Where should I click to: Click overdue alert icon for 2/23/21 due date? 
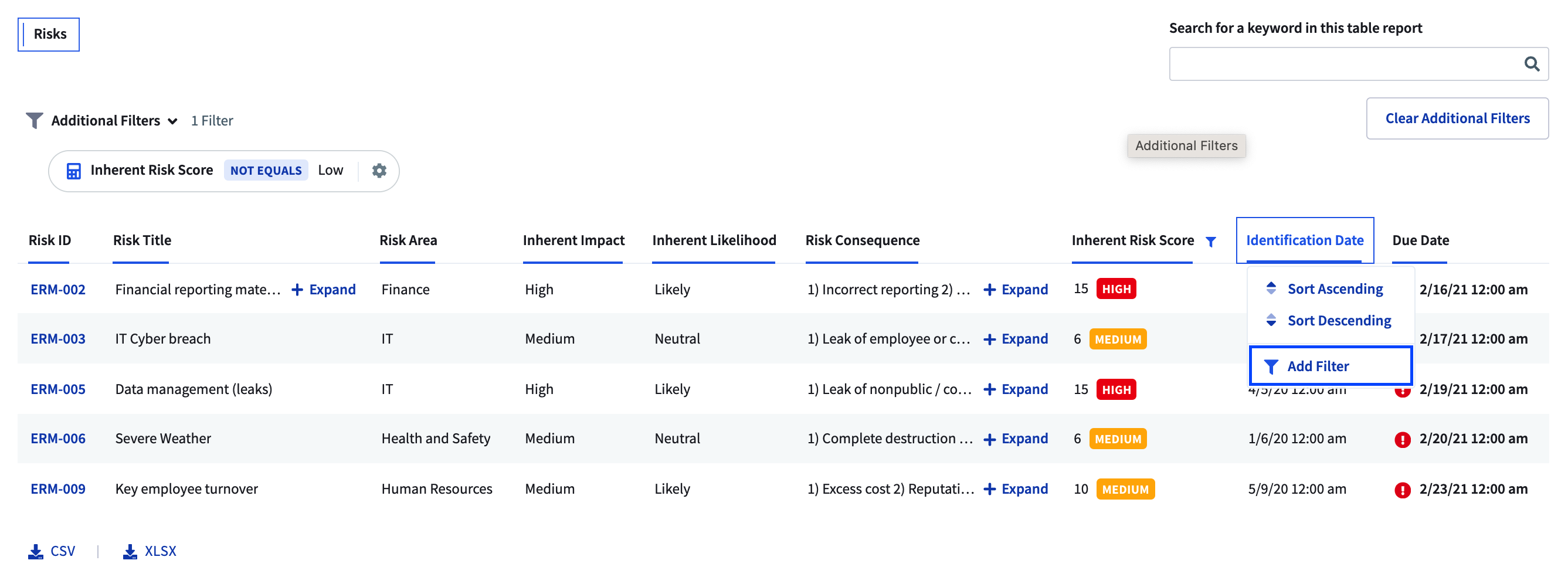[1402, 490]
